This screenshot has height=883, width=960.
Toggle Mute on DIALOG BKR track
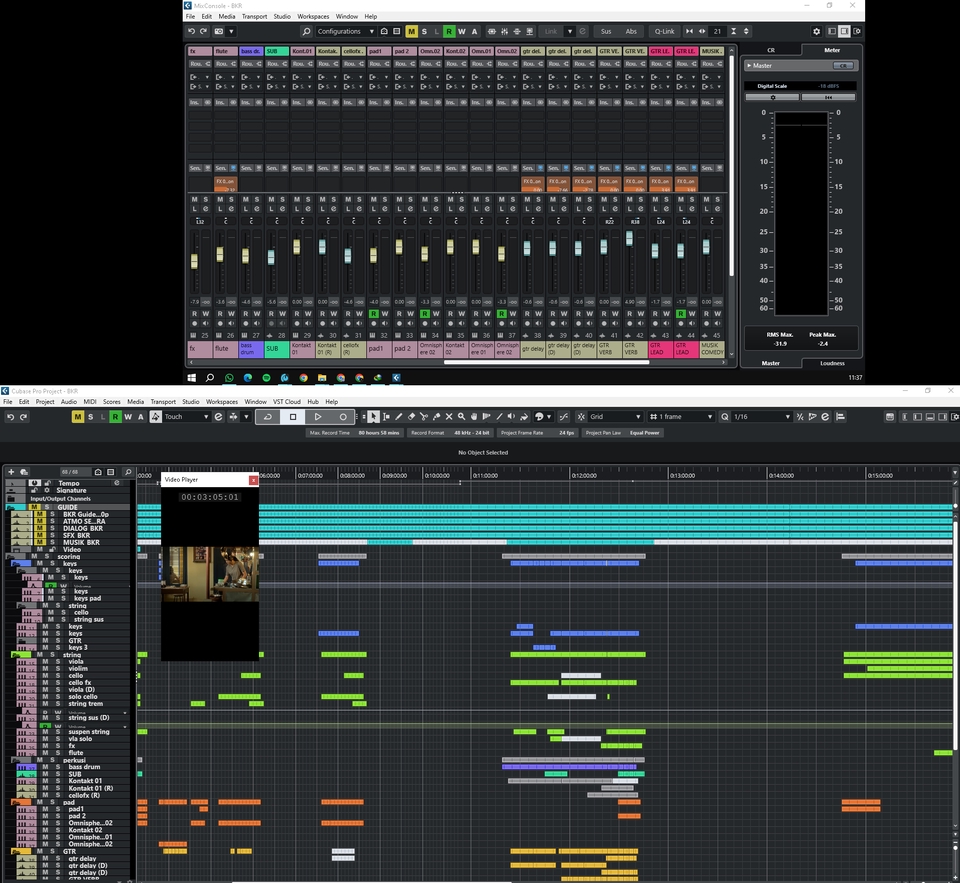coord(40,528)
